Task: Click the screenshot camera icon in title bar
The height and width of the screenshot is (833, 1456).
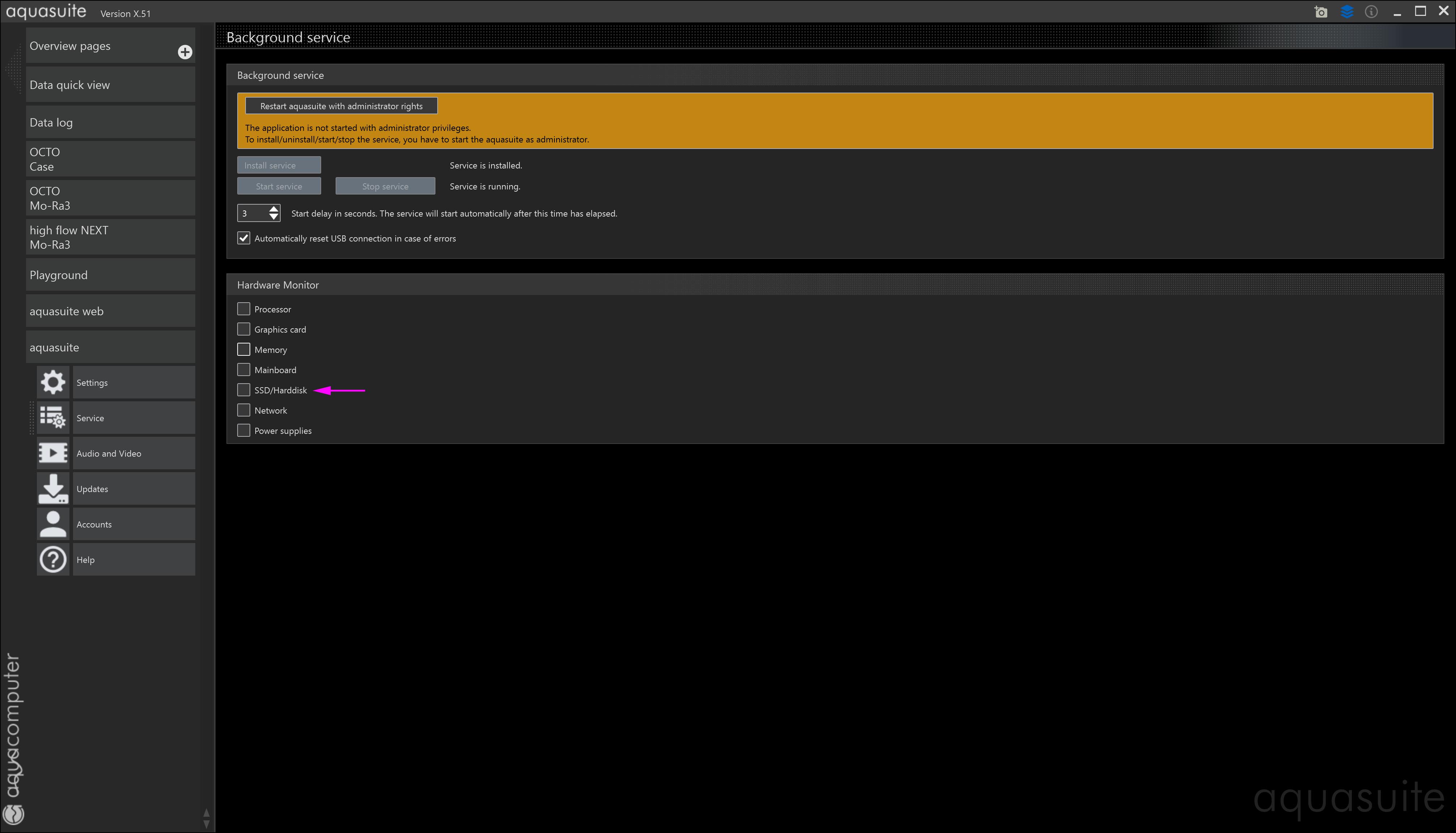Action: [1320, 12]
